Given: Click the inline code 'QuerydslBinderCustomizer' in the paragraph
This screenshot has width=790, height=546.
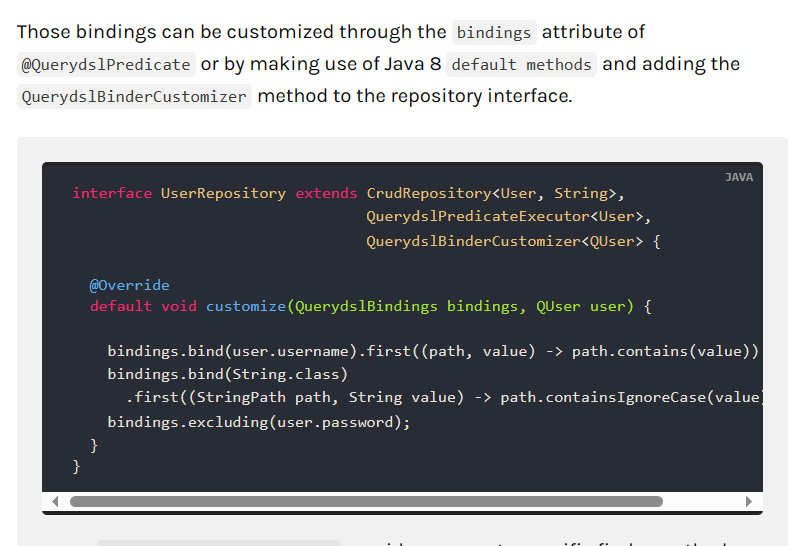Looking at the screenshot, I should [x=134, y=97].
